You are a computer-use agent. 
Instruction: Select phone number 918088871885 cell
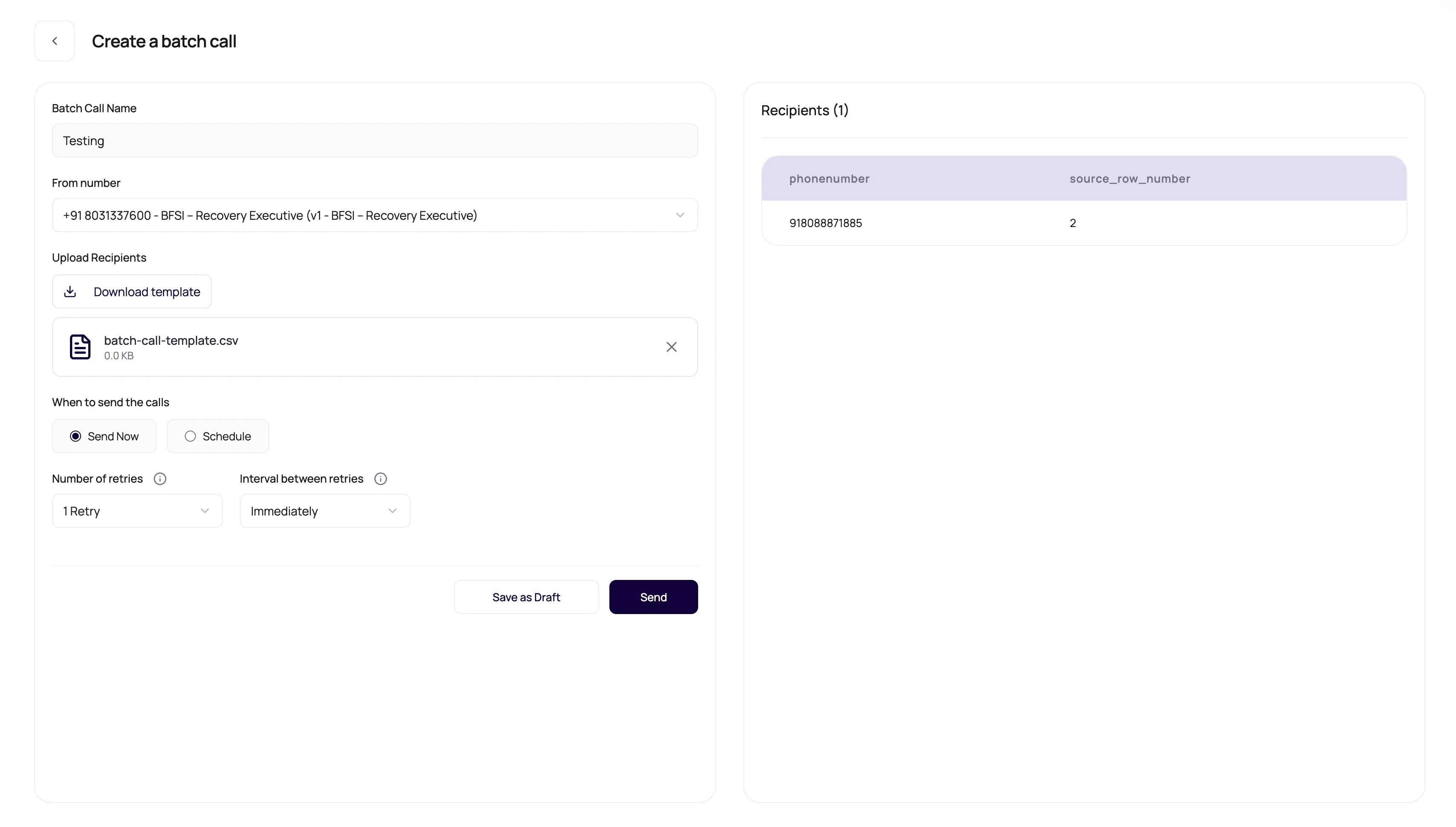(825, 223)
